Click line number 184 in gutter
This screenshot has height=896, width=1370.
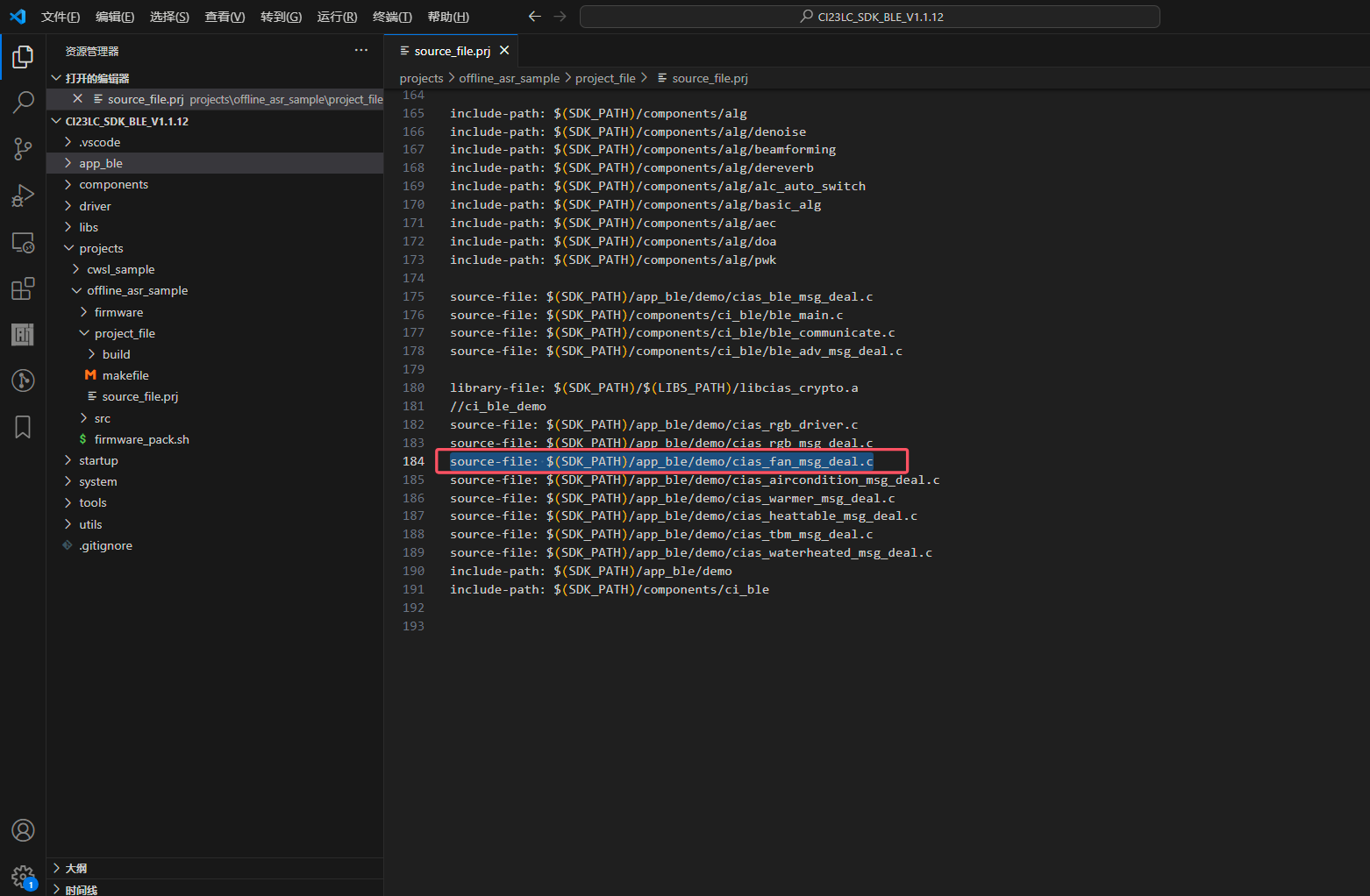[x=413, y=461]
